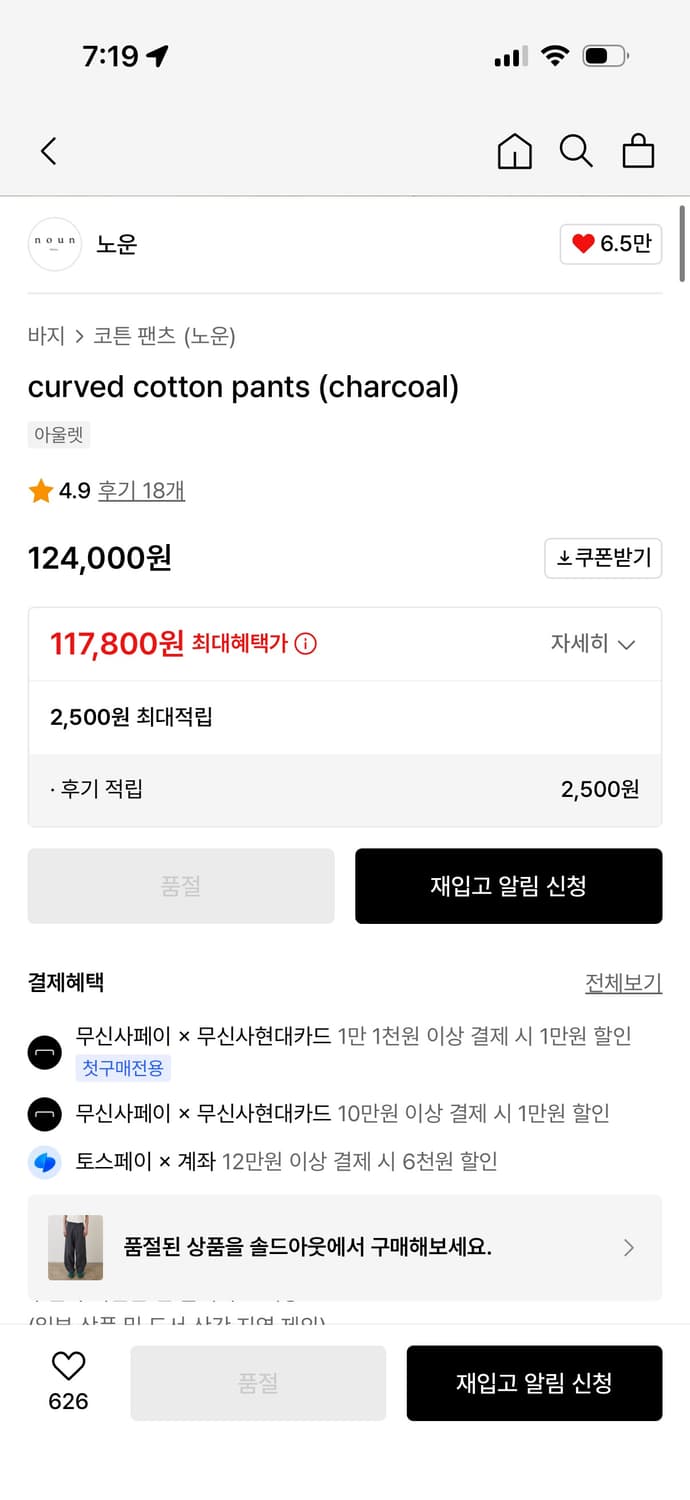The image size is (690, 1500).
Task: Toggle the info ⓘ next to 최대혜택가
Action: pyautogui.click(x=307, y=644)
